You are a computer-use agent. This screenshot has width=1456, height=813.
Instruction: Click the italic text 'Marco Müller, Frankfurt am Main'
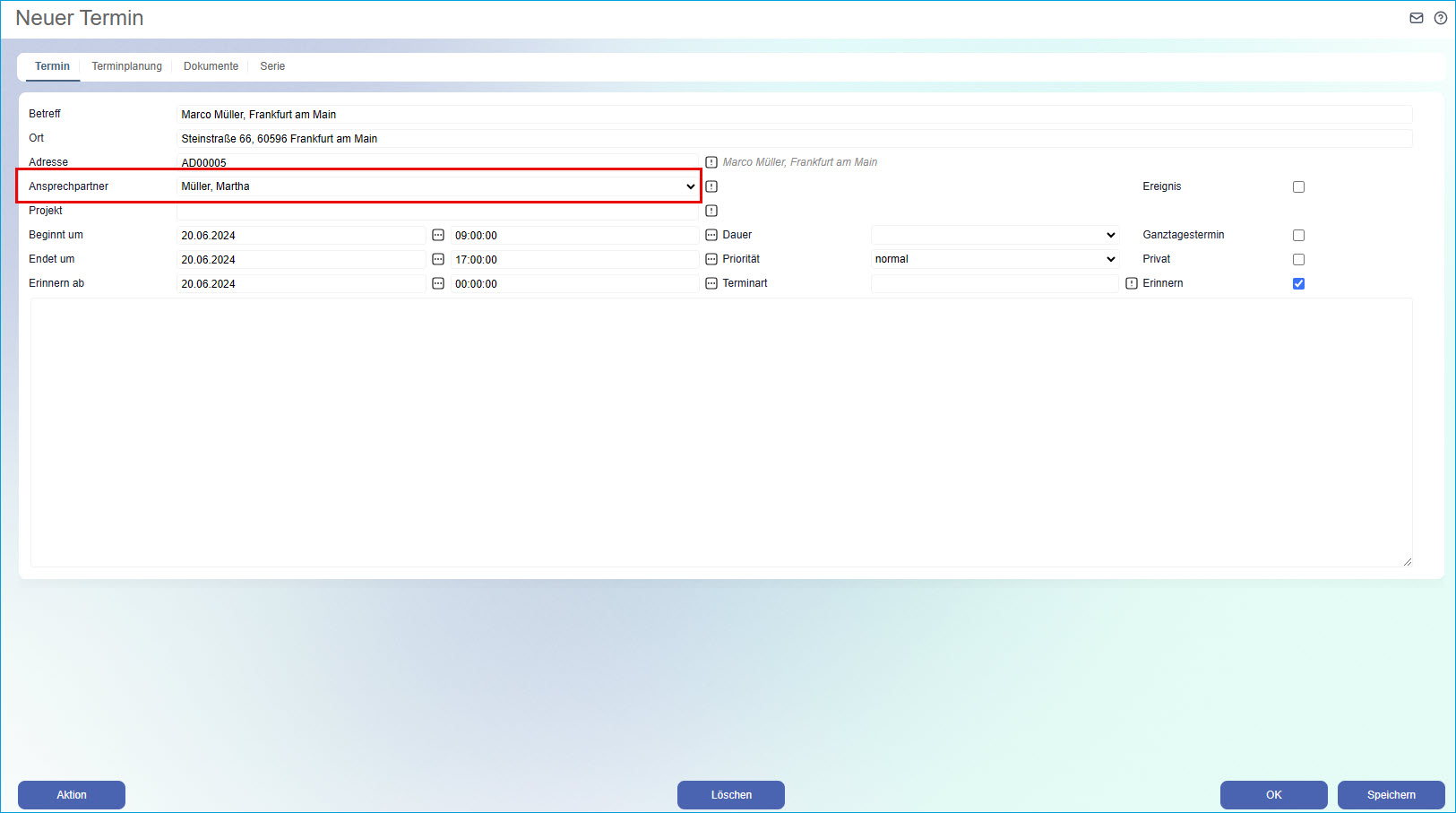click(800, 162)
